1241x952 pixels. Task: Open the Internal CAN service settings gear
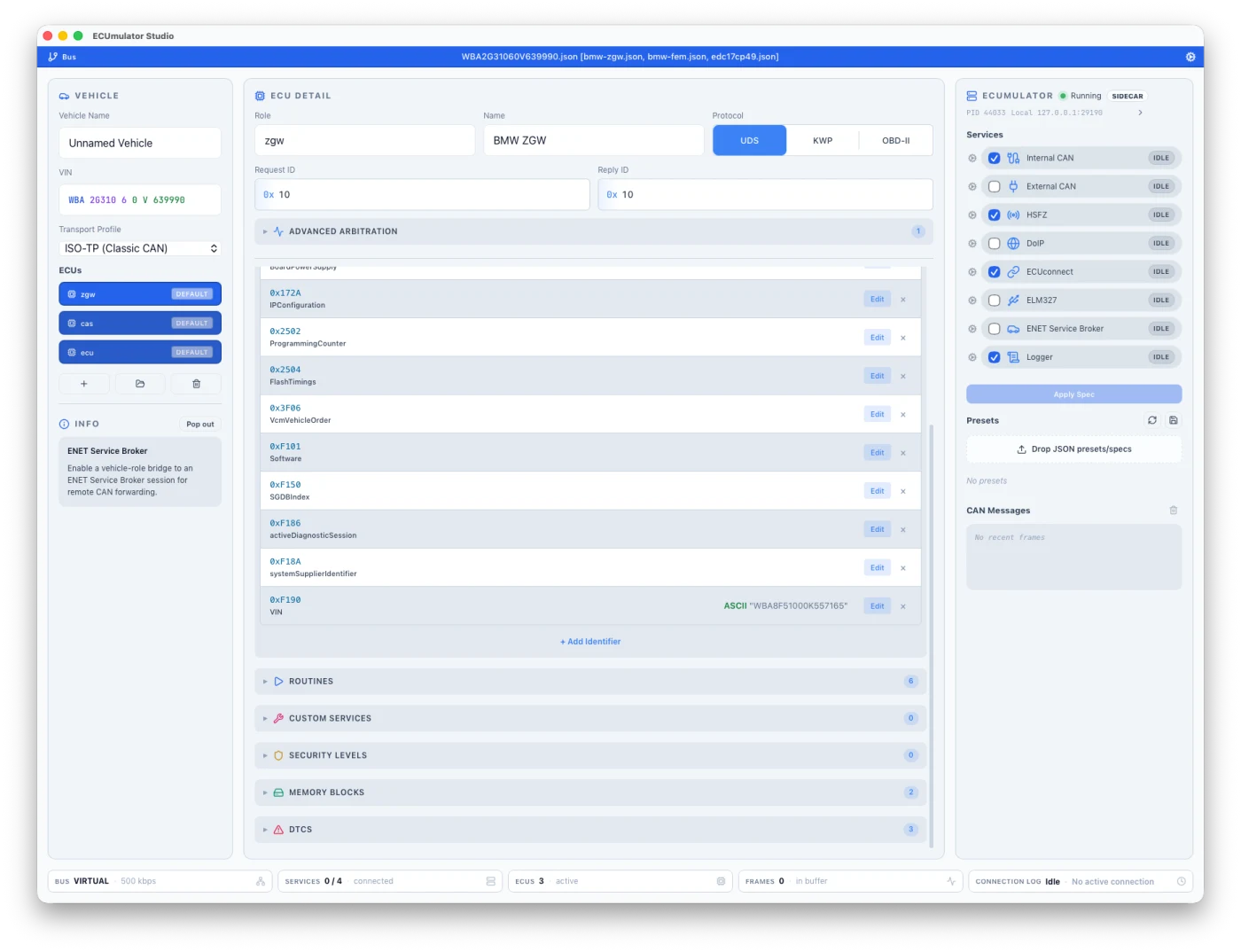[x=972, y=158]
